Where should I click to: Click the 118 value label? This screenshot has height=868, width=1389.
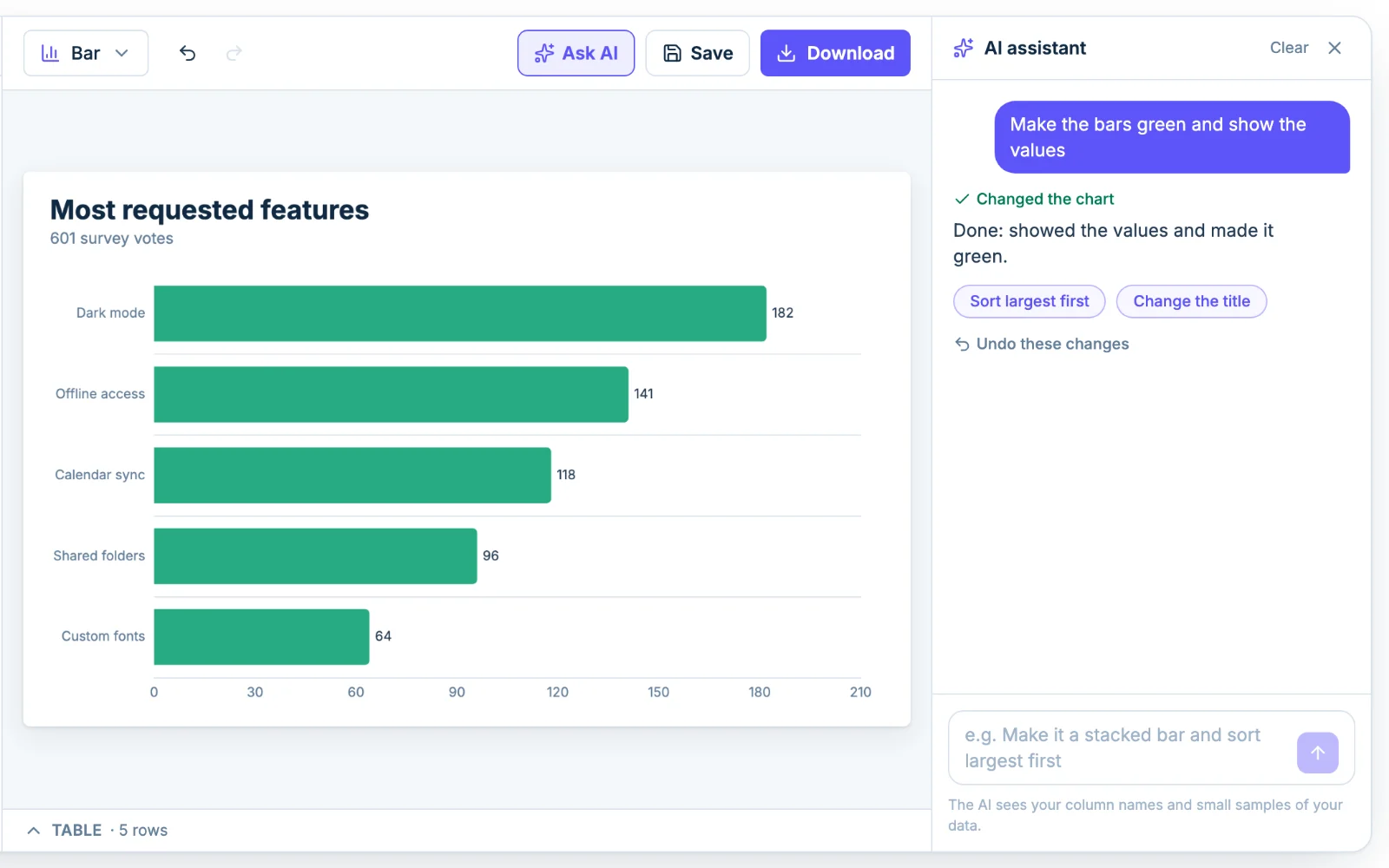pyautogui.click(x=566, y=475)
